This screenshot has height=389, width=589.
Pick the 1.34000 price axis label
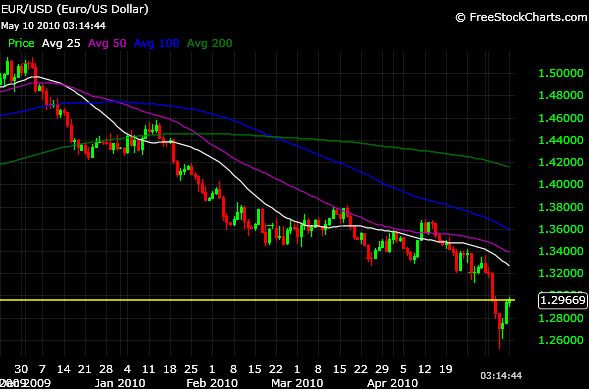tap(561, 251)
